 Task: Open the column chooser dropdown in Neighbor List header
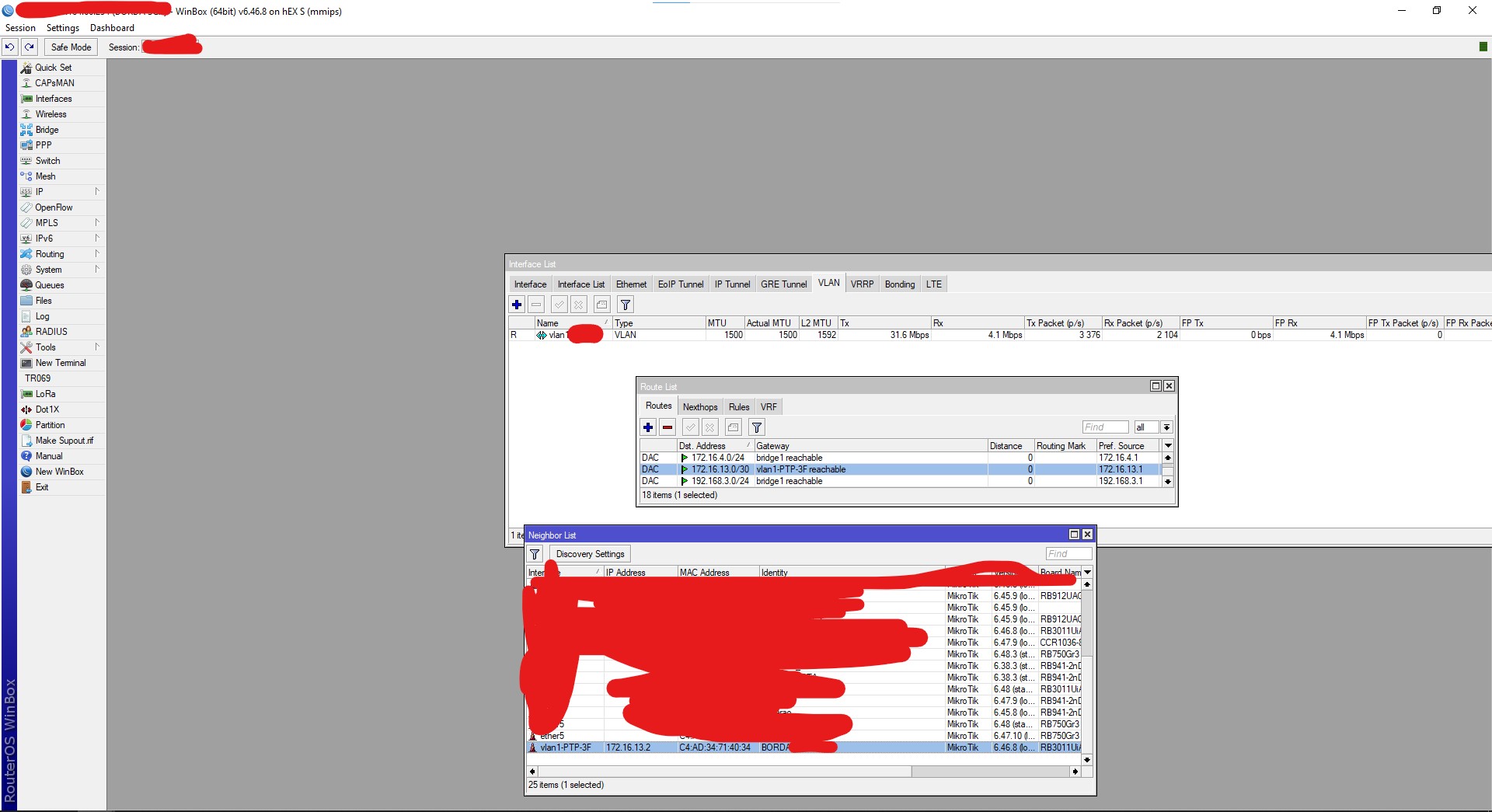(x=1087, y=573)
